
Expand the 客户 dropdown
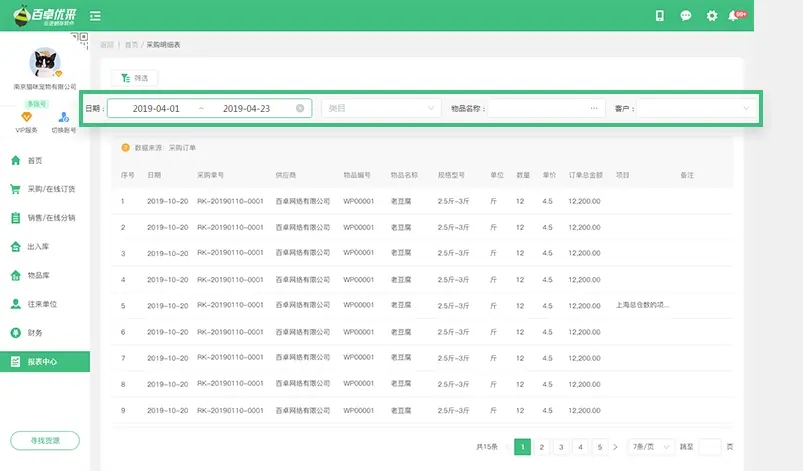[x=697, y=108]
